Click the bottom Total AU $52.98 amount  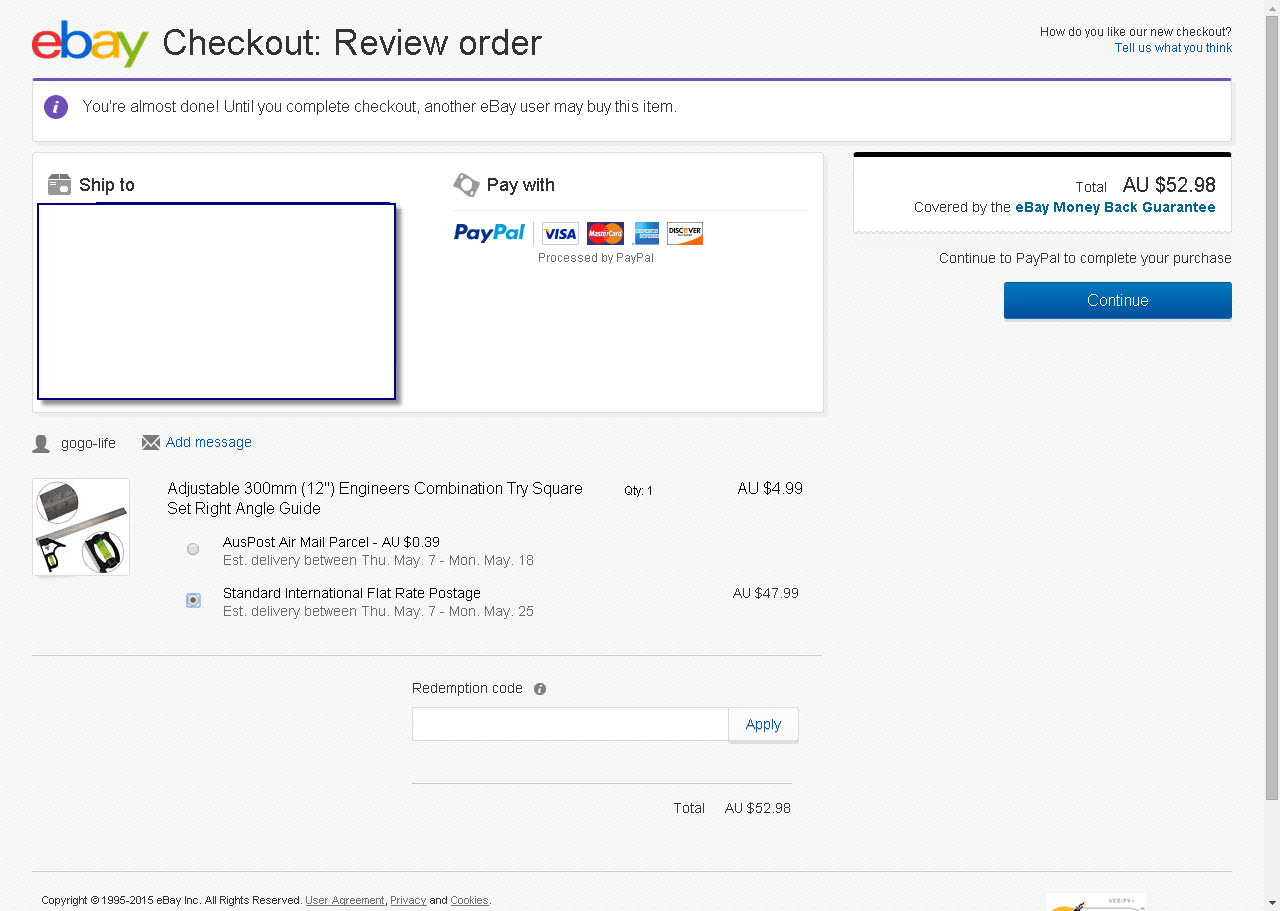tap(758, 808)
